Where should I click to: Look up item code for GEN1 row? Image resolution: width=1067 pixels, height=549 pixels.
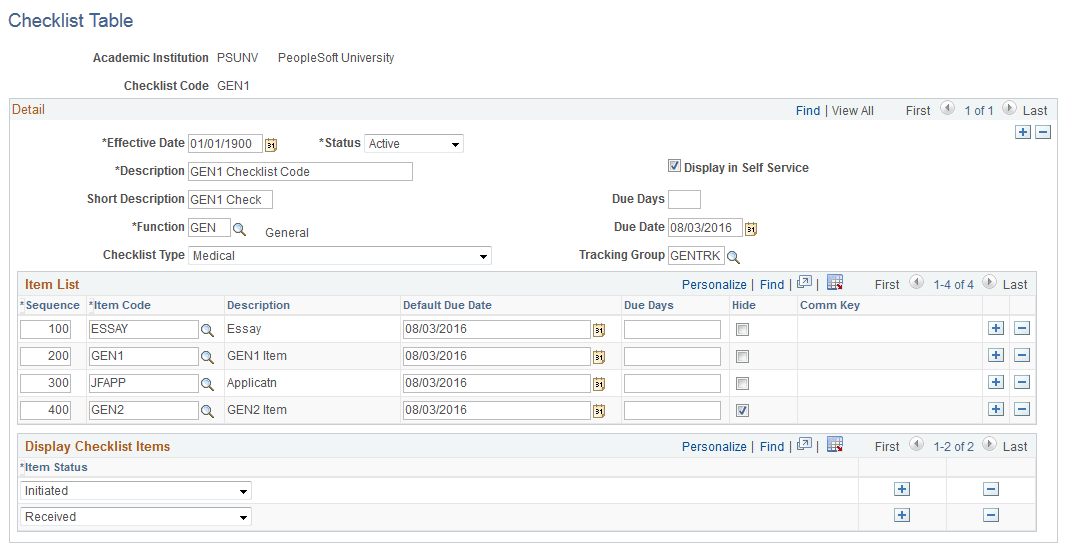point(207,357)
